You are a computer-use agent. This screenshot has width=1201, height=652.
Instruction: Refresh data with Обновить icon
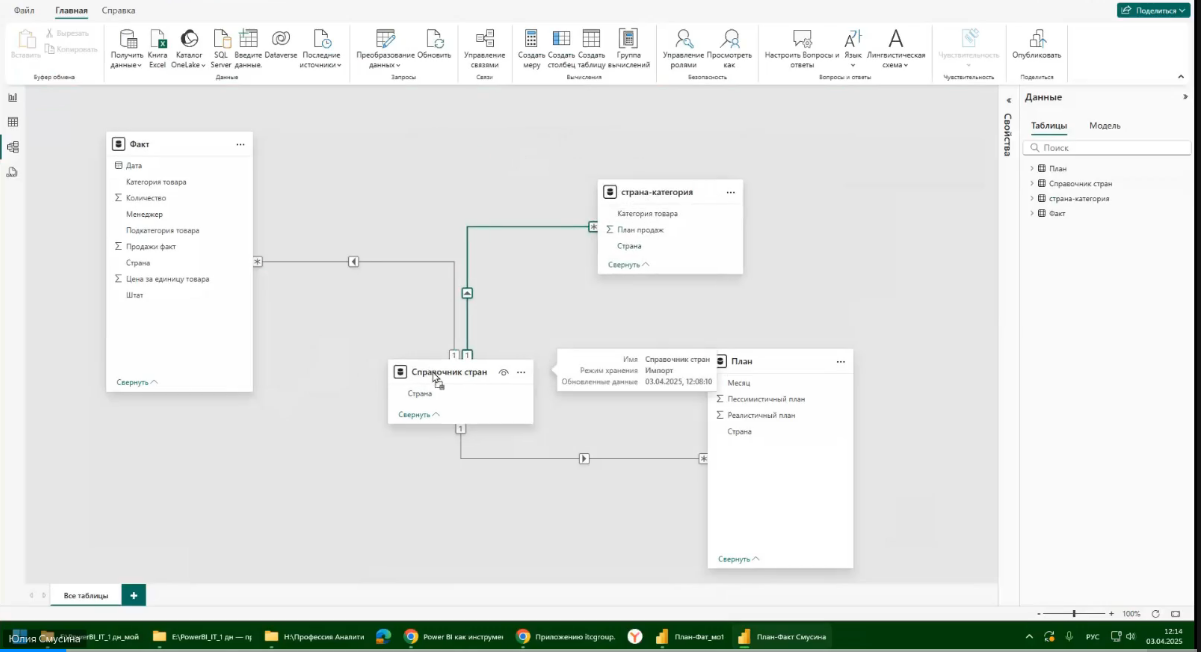(436, 45)
